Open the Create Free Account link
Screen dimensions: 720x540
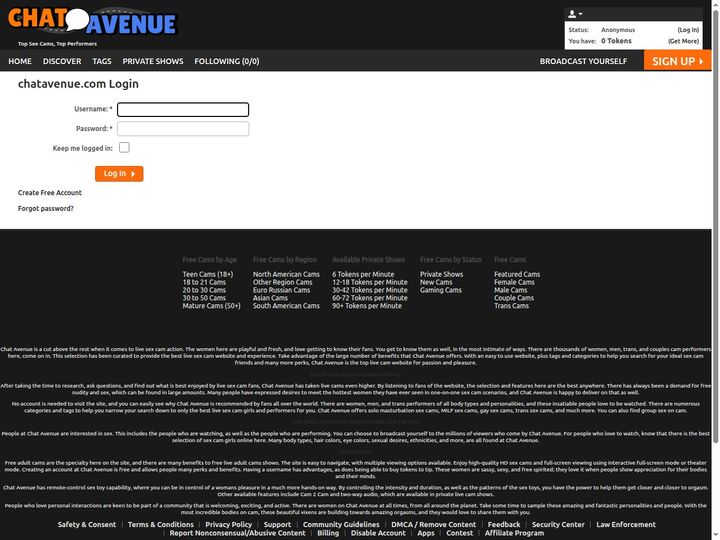(x=50, y=192)
